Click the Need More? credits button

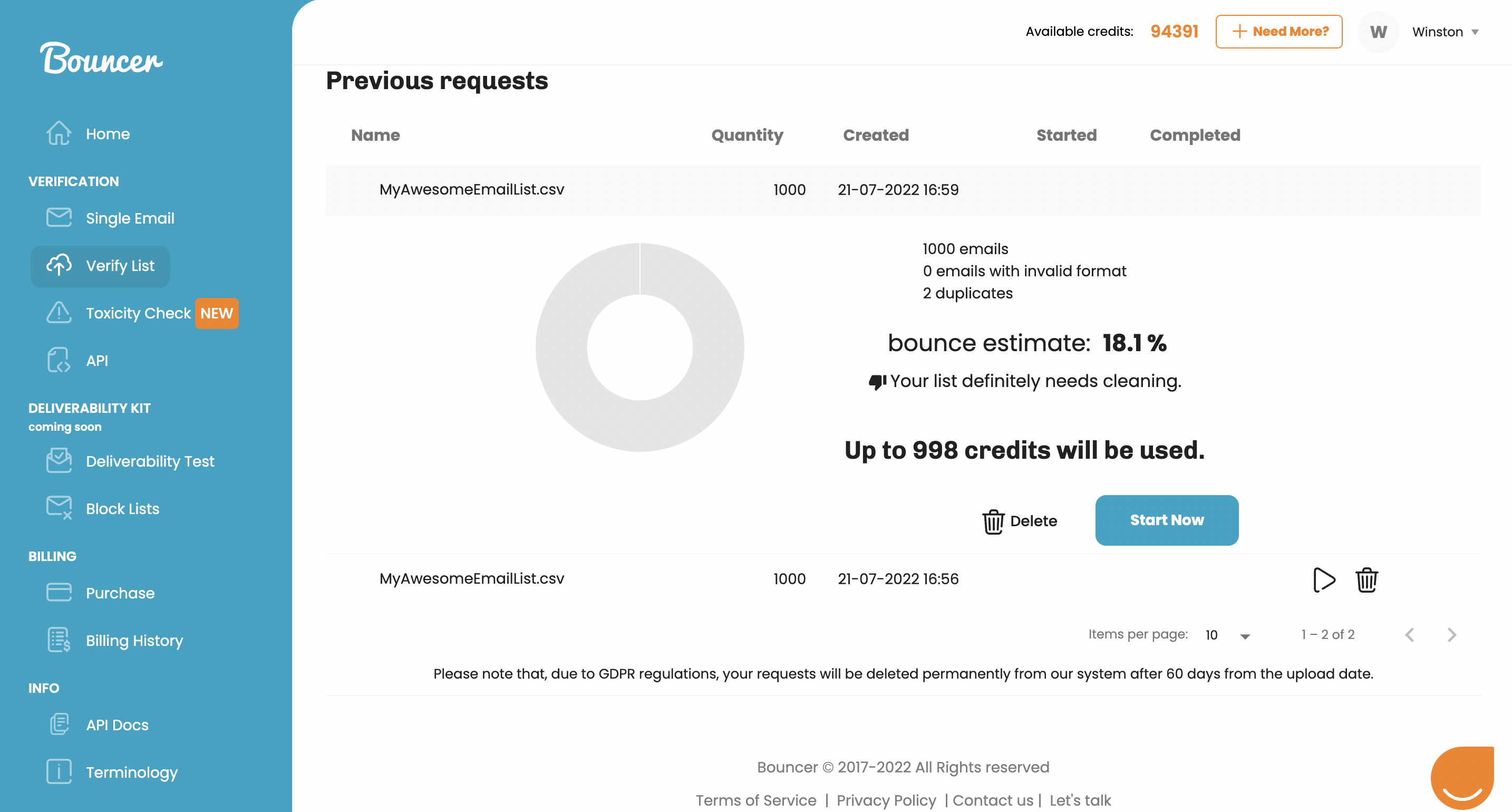[1278, 32]
